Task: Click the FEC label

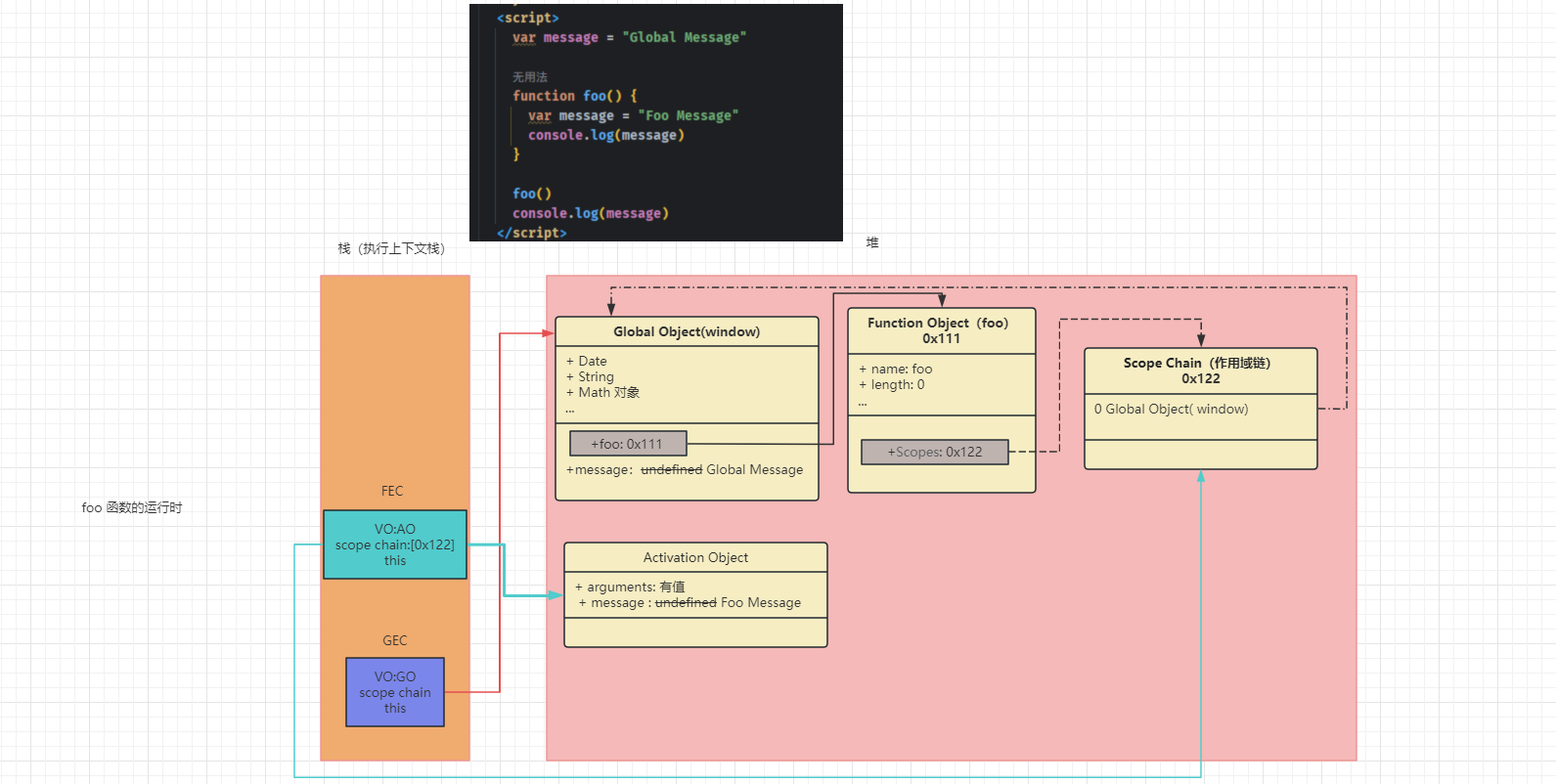Action: coord(392,491)
